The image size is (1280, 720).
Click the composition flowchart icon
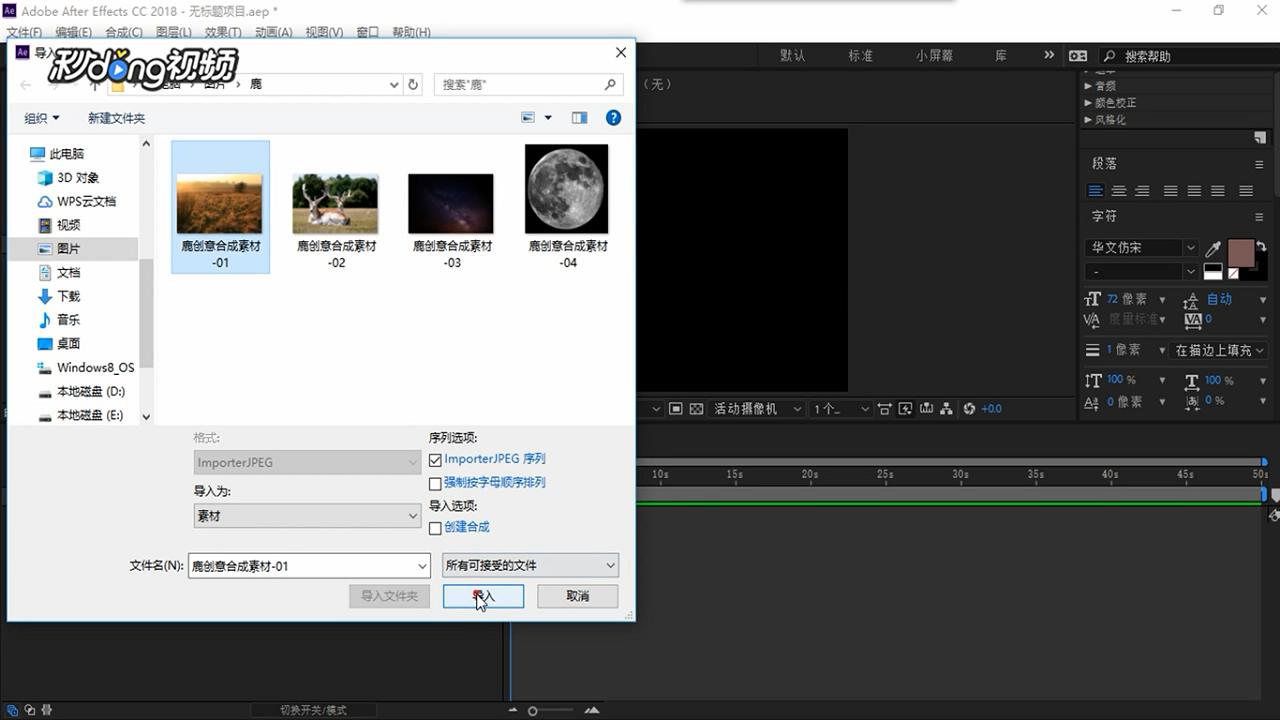pyautogui.click(x=947, y=409)
